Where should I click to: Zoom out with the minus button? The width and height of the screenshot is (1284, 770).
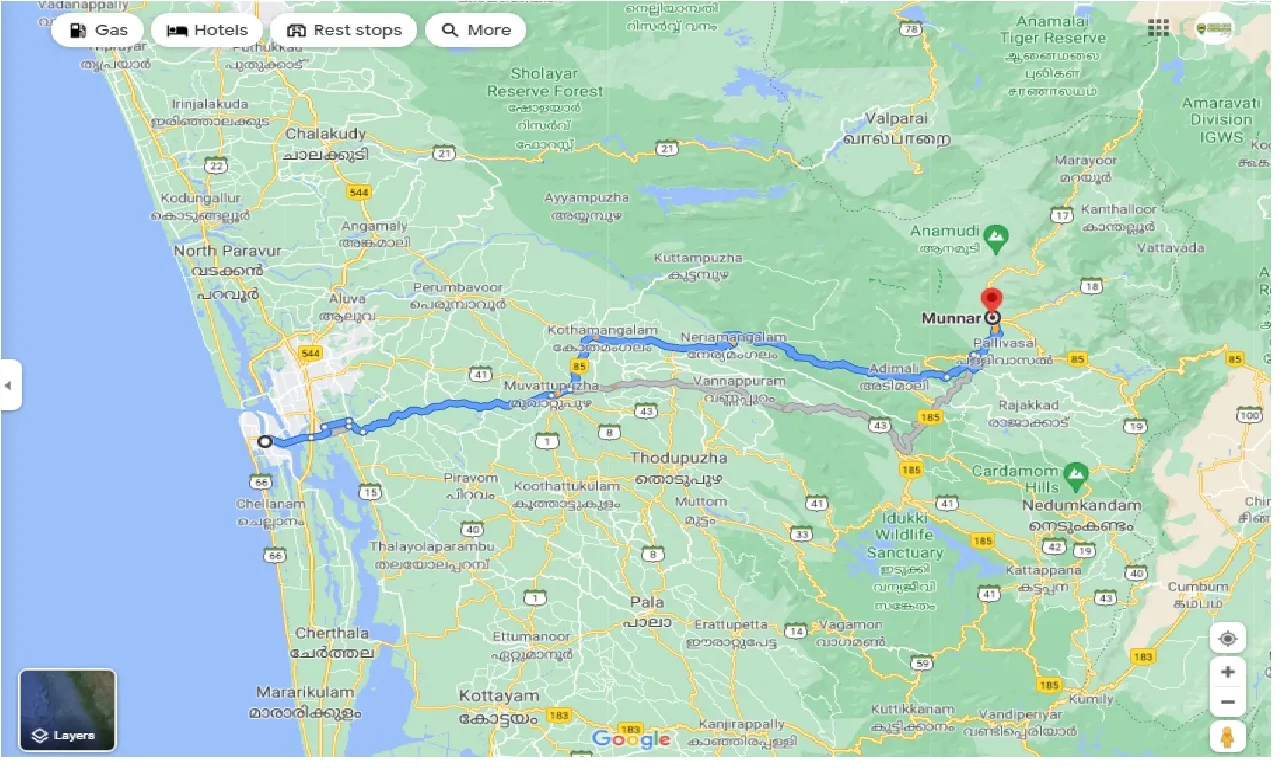[x=1227, y=702]
